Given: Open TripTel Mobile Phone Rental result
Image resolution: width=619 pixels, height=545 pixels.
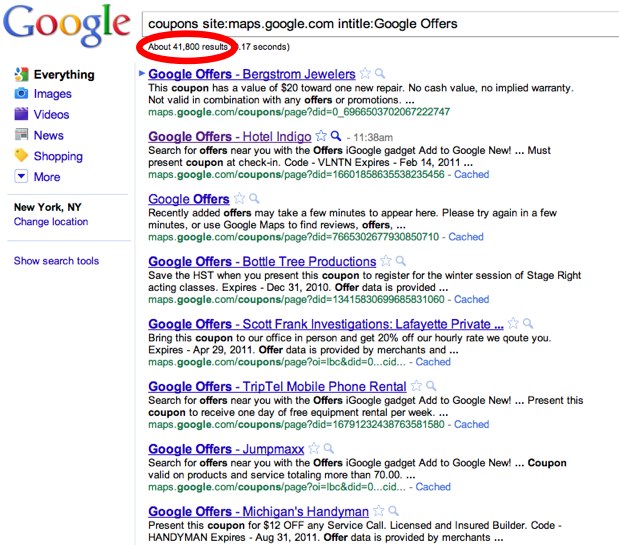Looking at the screenshot, I should pos(278,386).
